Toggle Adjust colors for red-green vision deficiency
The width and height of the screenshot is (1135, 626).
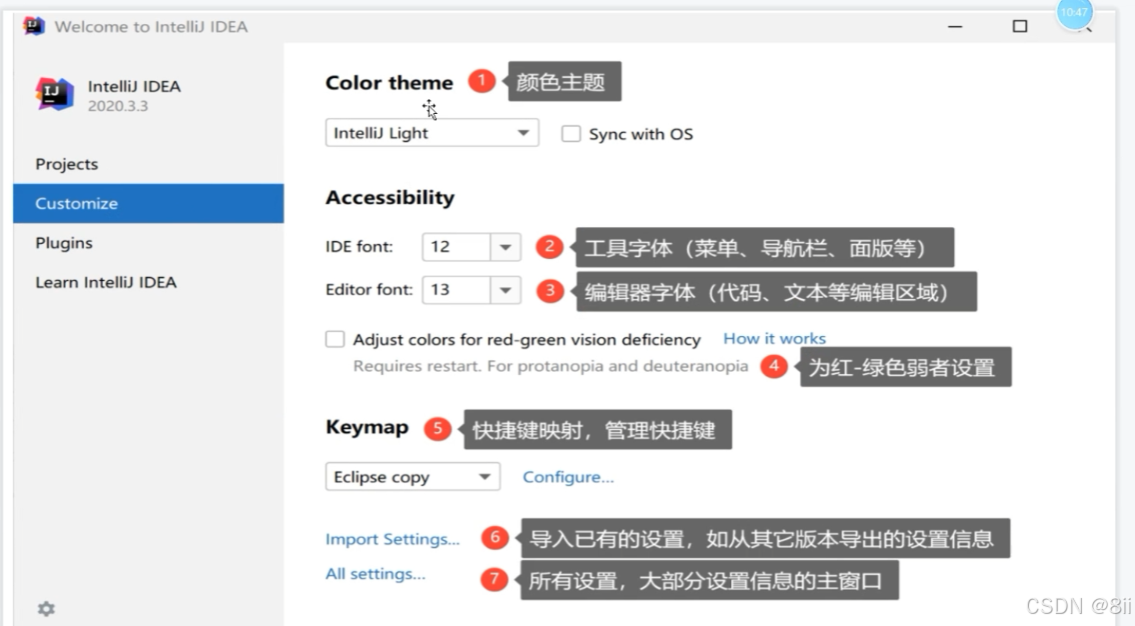(334, 339)
